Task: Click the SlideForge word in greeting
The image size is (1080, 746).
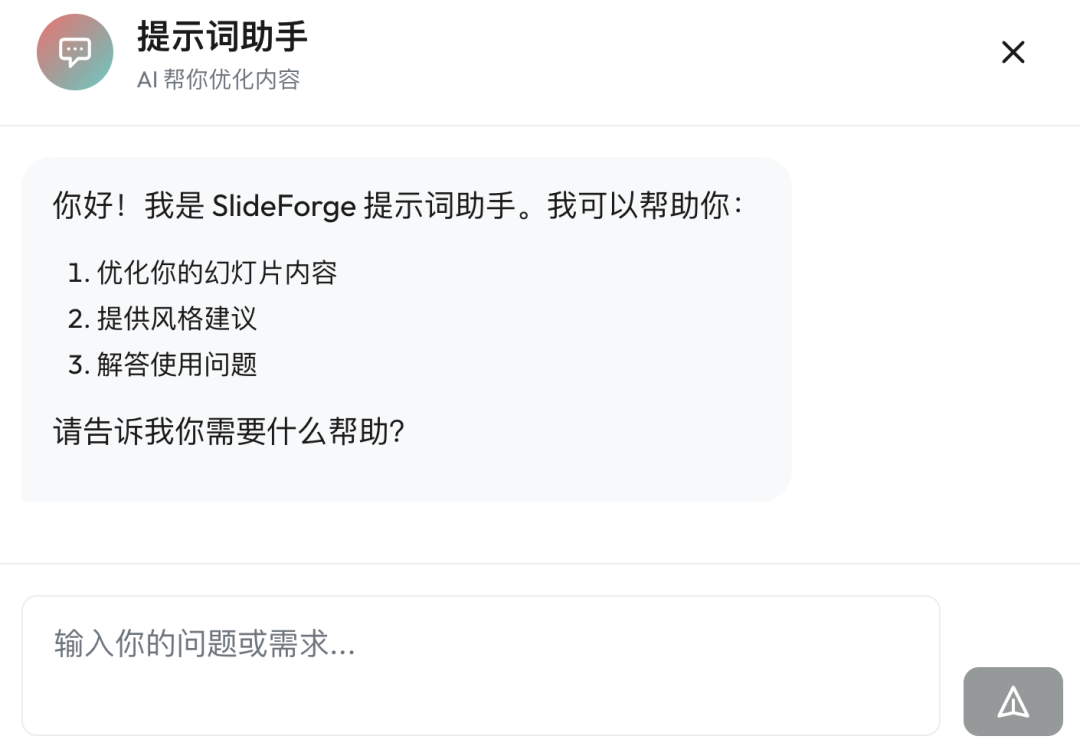Action: [284, 207]
